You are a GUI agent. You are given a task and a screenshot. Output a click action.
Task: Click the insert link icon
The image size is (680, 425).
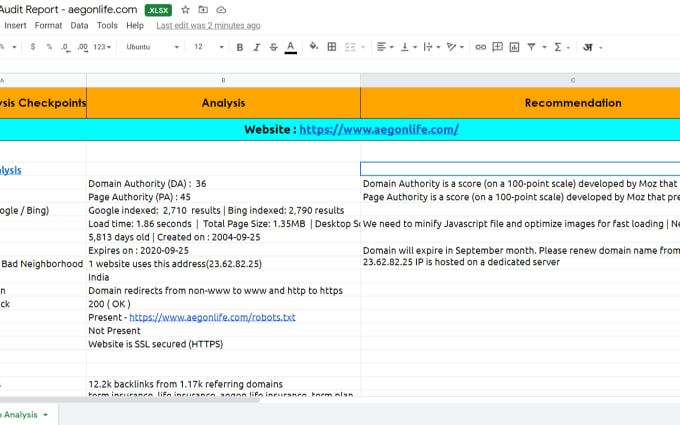point(481,47)
